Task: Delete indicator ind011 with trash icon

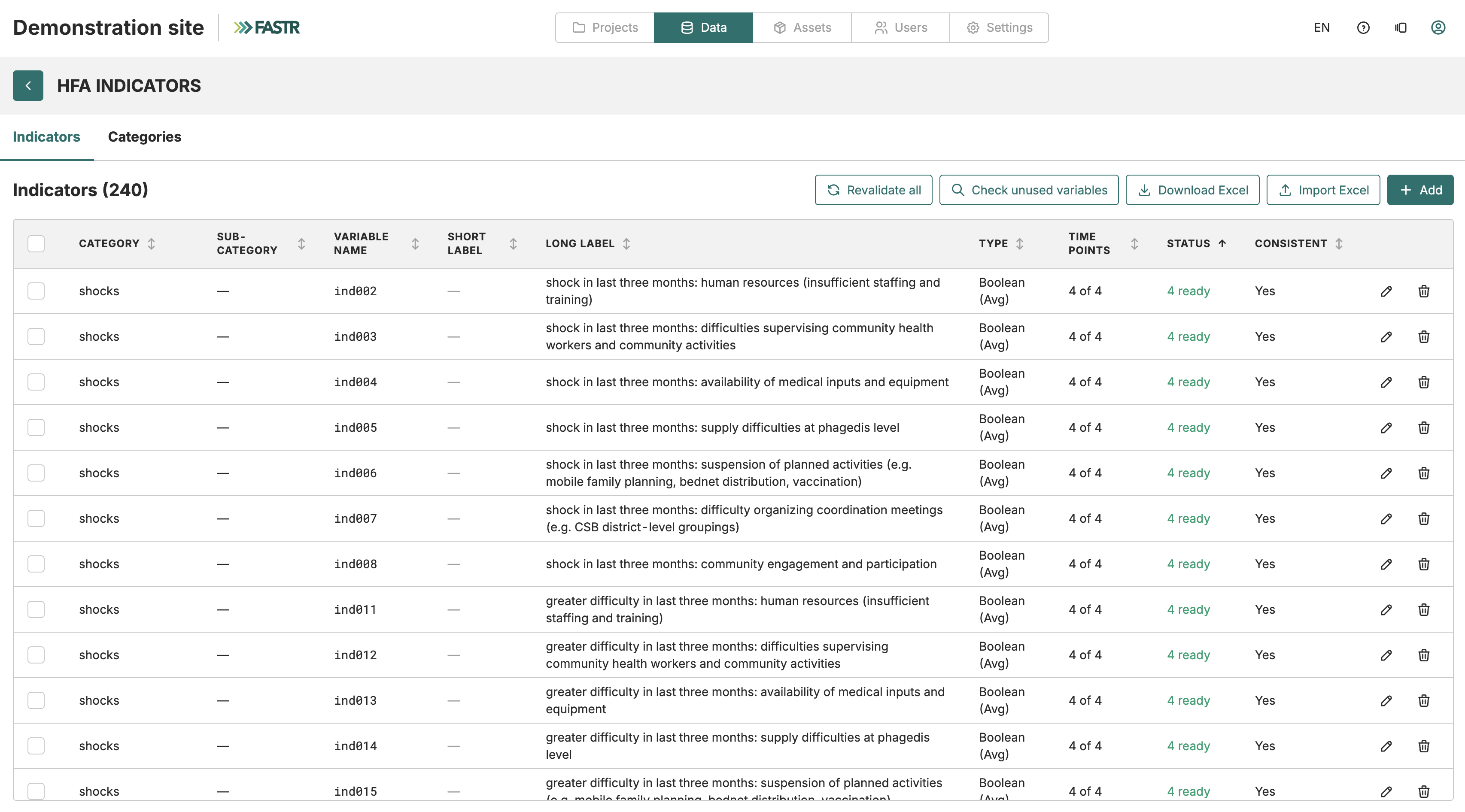Action: click(1424, 609)
